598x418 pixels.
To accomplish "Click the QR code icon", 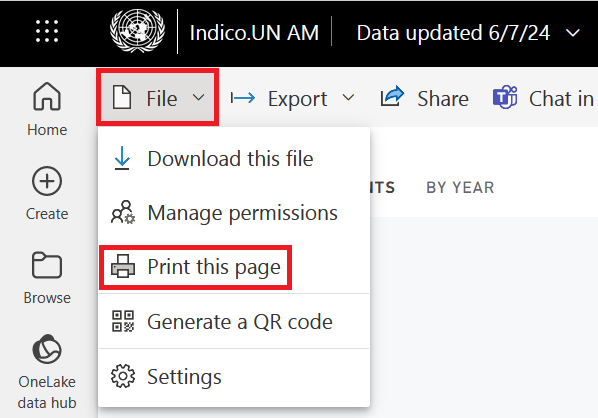I will (x=123, y=321).
